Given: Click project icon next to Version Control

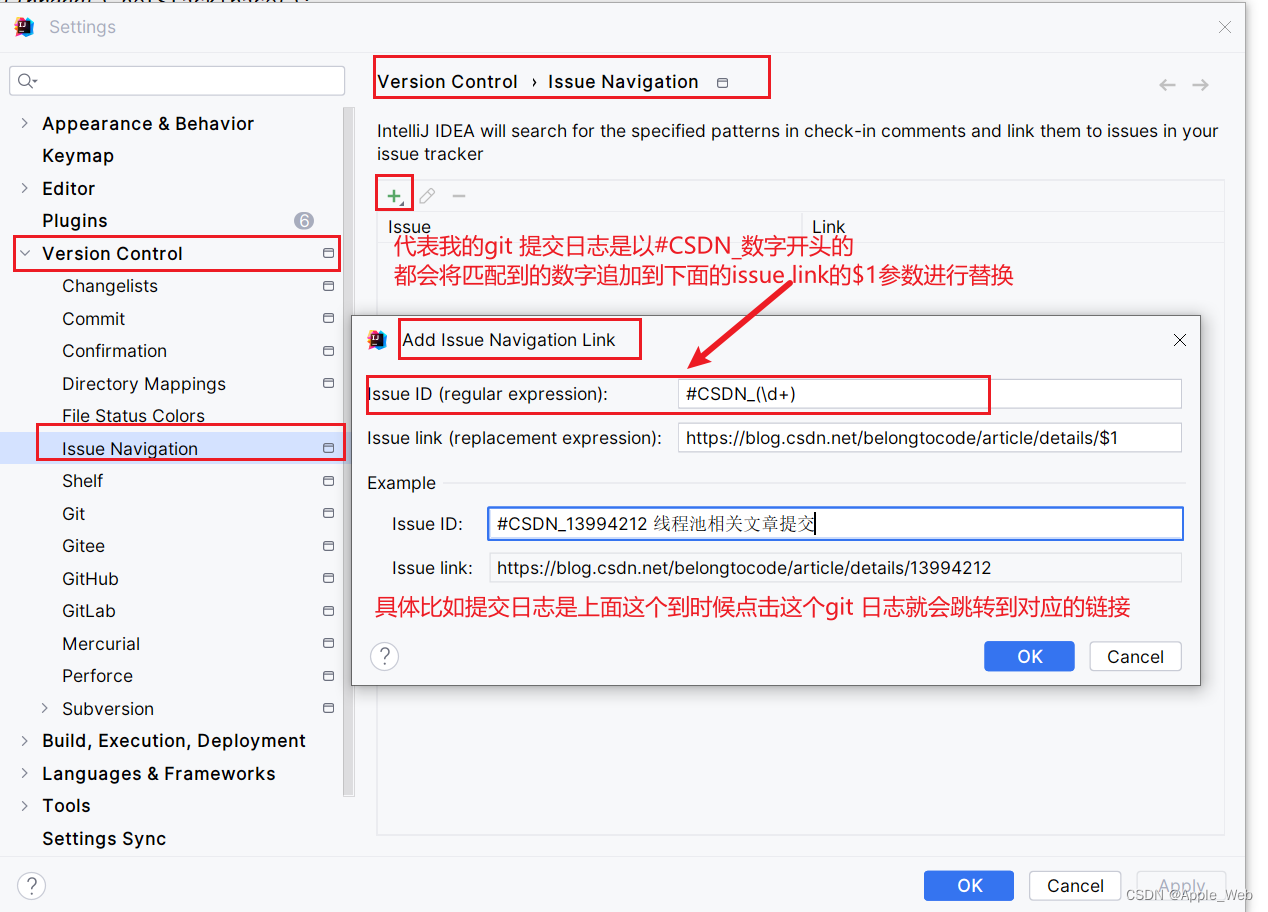Looking at the screenshot, I should pos(328,254).
